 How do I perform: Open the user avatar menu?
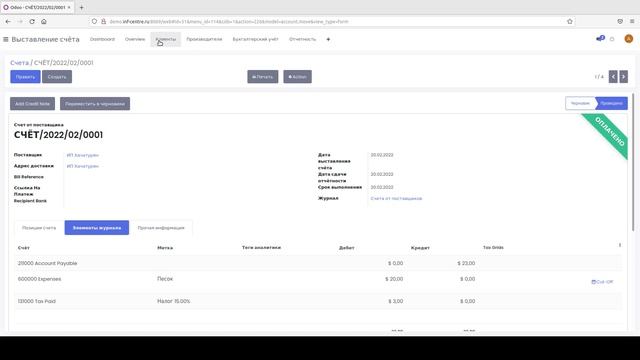pos(629,39)
